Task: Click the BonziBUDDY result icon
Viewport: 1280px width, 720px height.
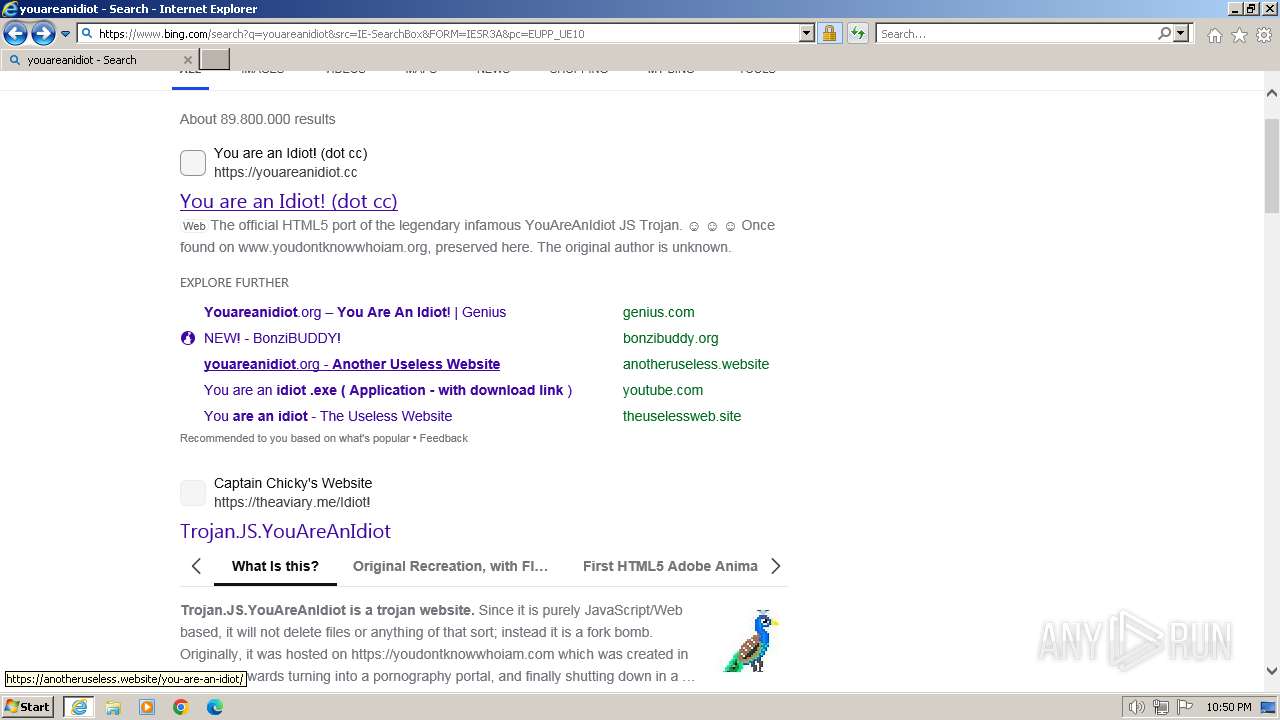Action: [188, 338]
